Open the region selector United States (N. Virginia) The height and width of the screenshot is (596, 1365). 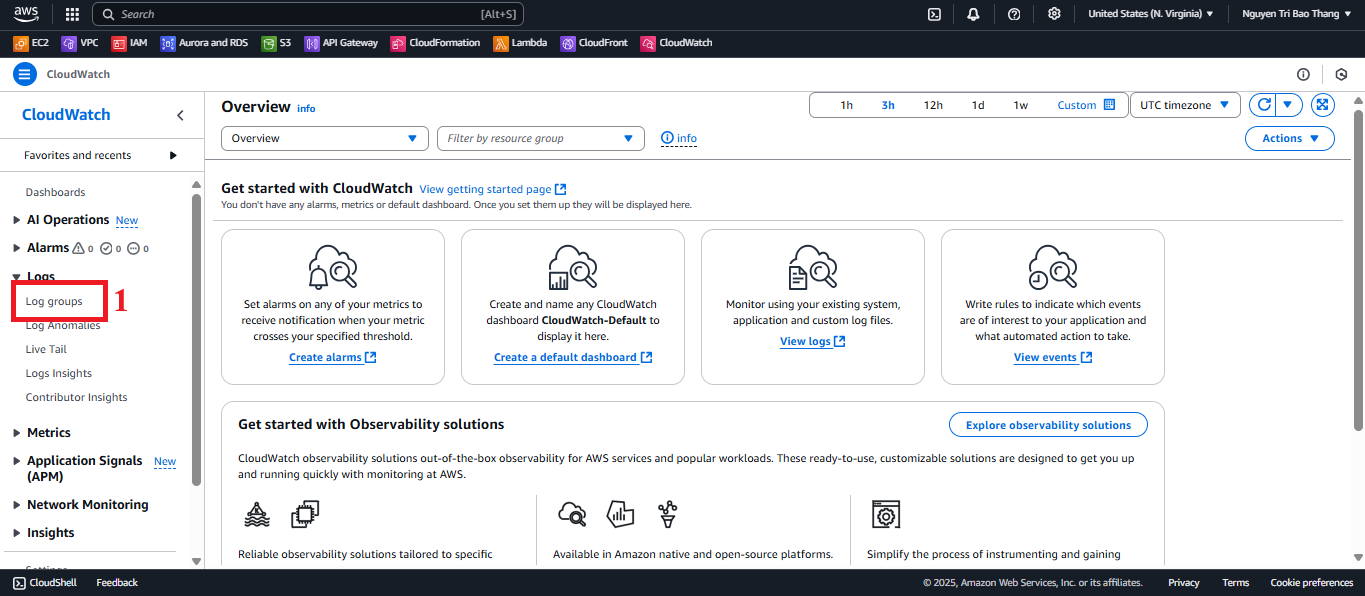[1151, 14]
